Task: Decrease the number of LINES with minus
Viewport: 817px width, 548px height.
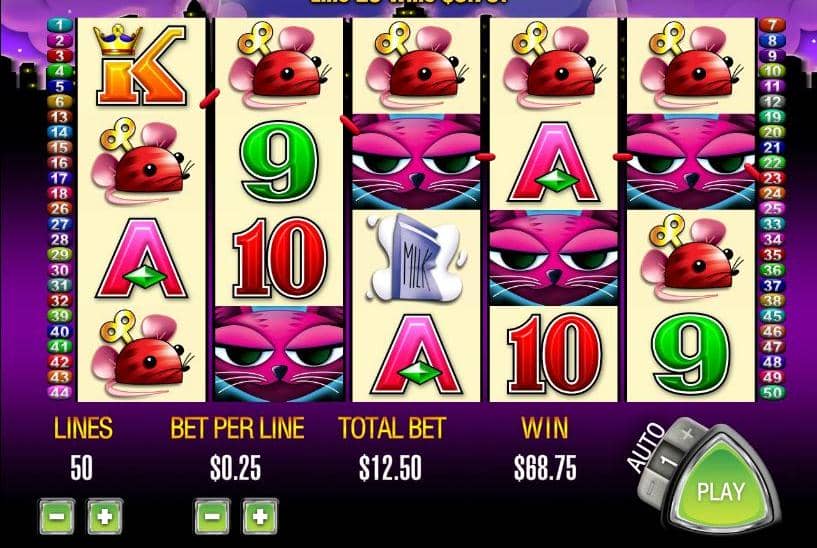Action: 57,517
